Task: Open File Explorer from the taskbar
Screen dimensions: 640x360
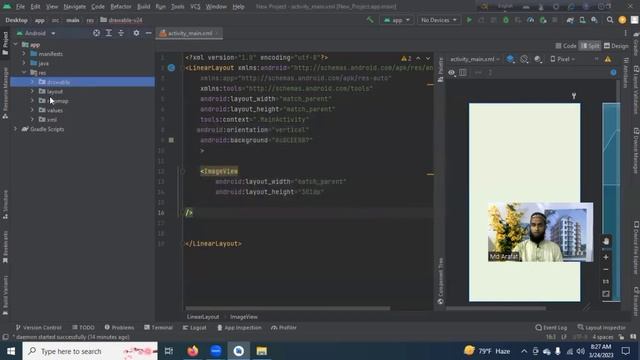Action: (x=262, y=351)
